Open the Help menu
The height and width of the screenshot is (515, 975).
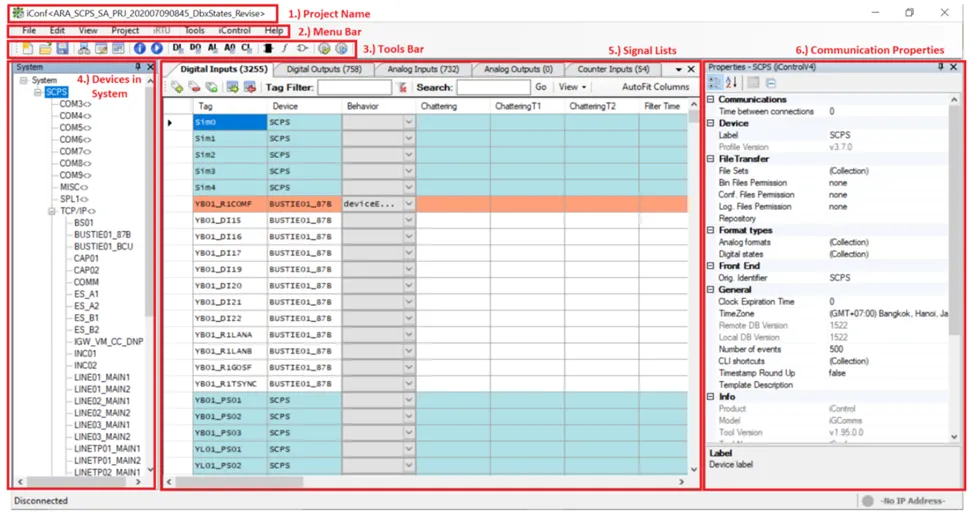tap(274, 30)
